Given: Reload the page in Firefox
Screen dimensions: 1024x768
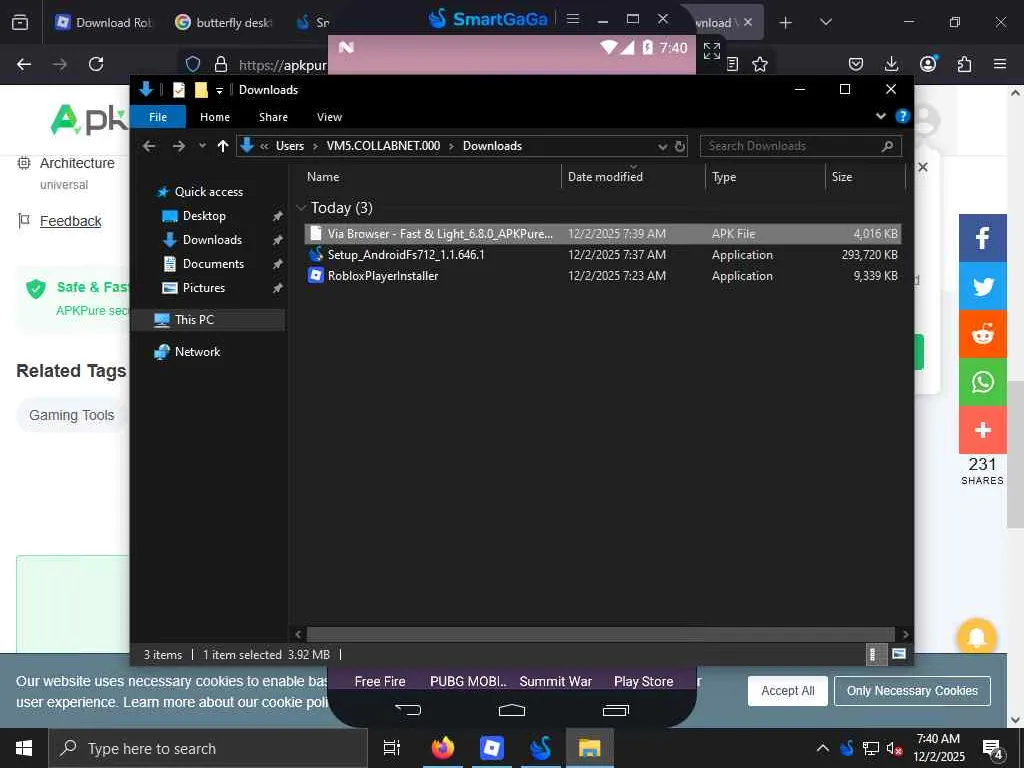Looking at the screenshot, I should [96, 64].
